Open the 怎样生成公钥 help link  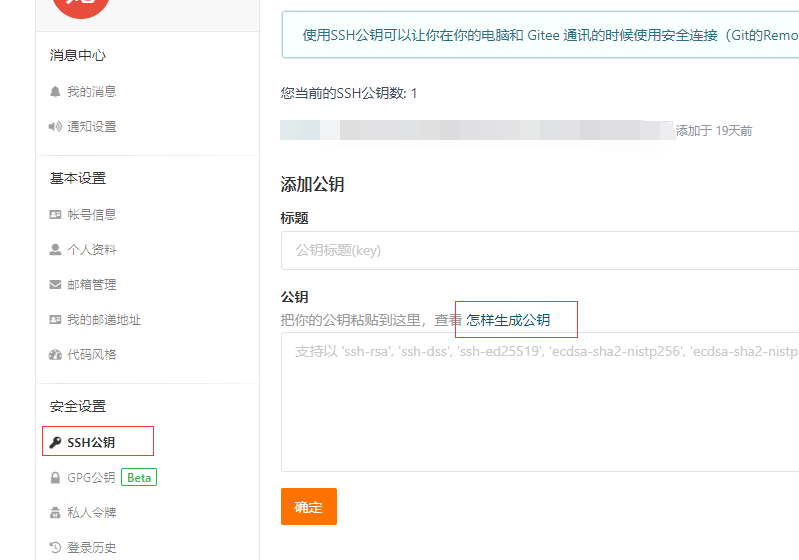pyautogui.click(x=508, y=320)
